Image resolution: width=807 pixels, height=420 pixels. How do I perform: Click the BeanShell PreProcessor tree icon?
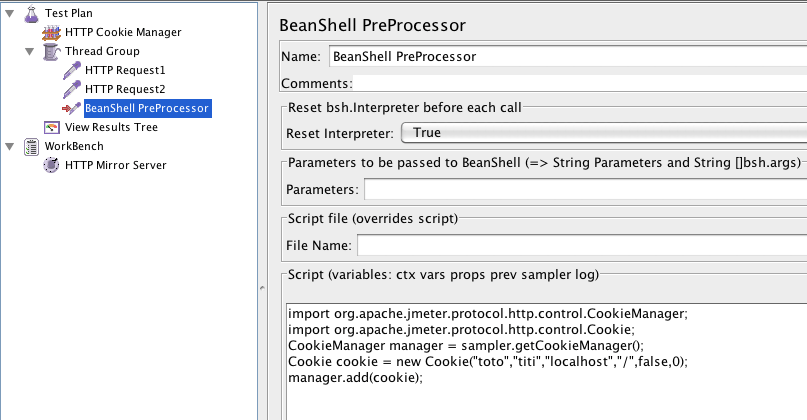71,108
